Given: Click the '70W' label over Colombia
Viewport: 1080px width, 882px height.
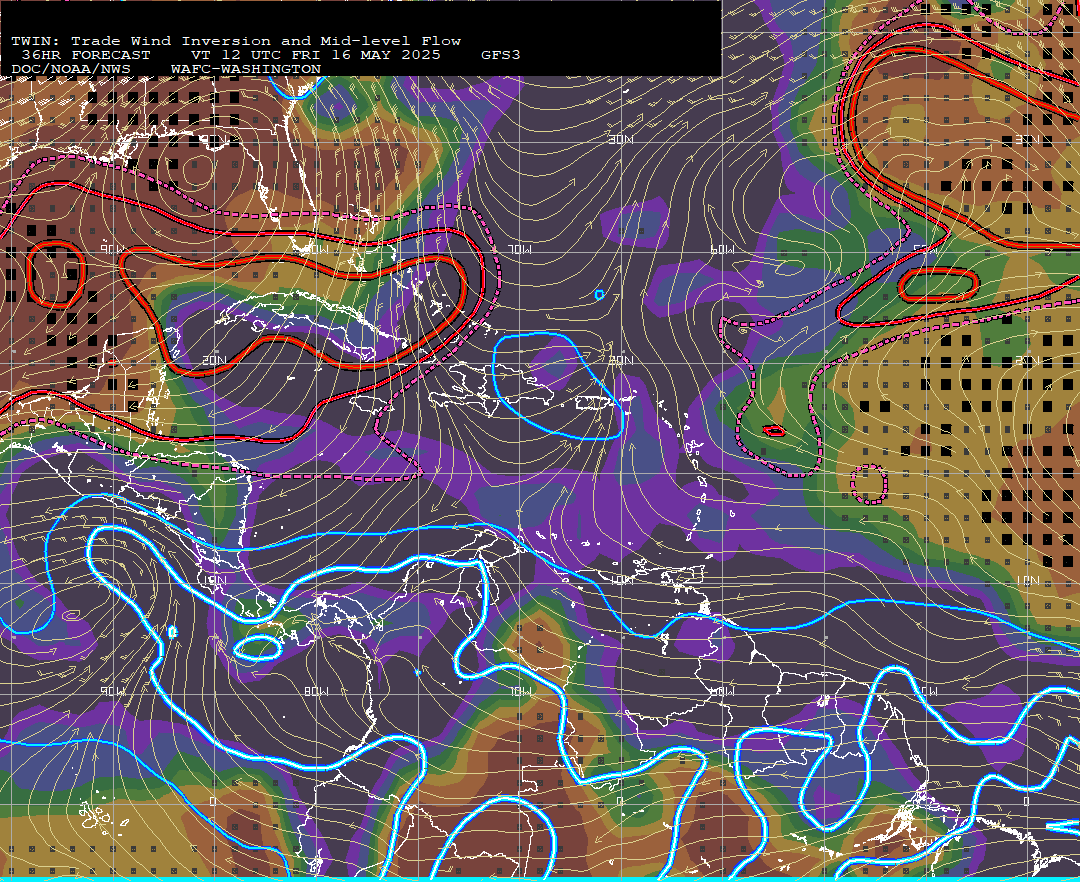Looking at the screenshot, I should tap(520, 691).
